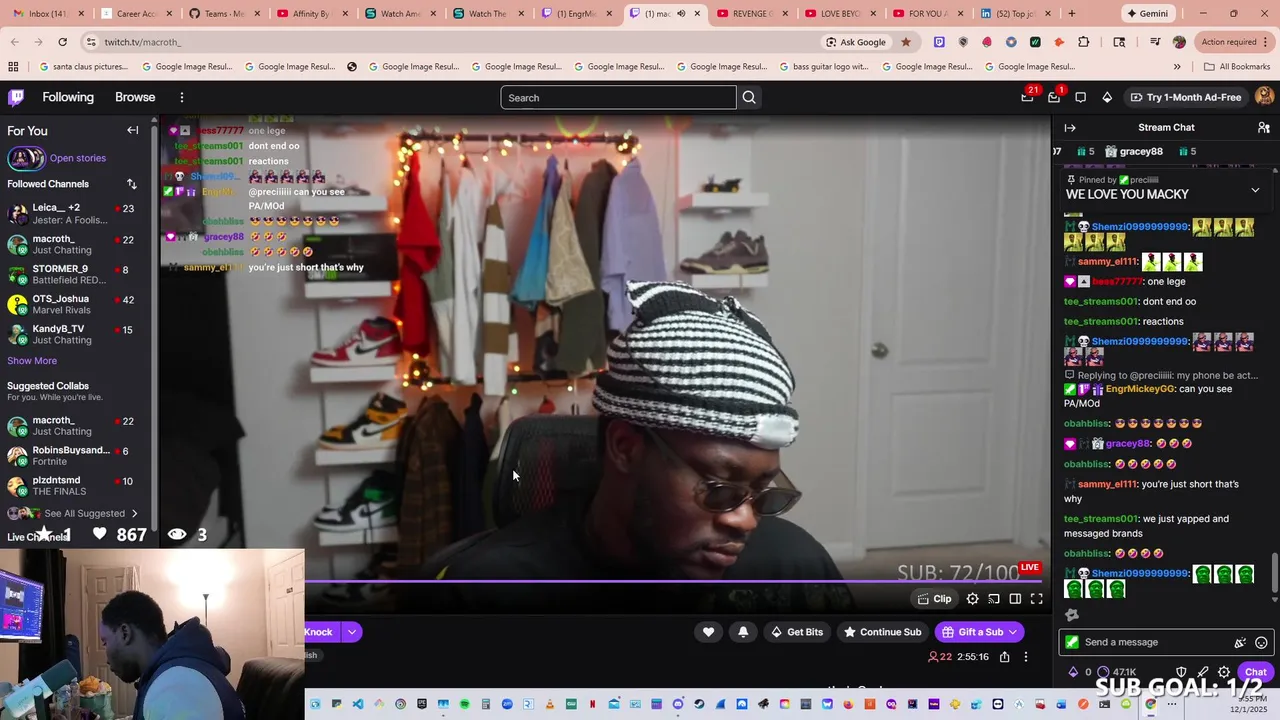Image resolution: width=1280 pixels, height=720 pixels.
Task: Switch to the LinkedIn Top jobs tab
Action: 1016,14
